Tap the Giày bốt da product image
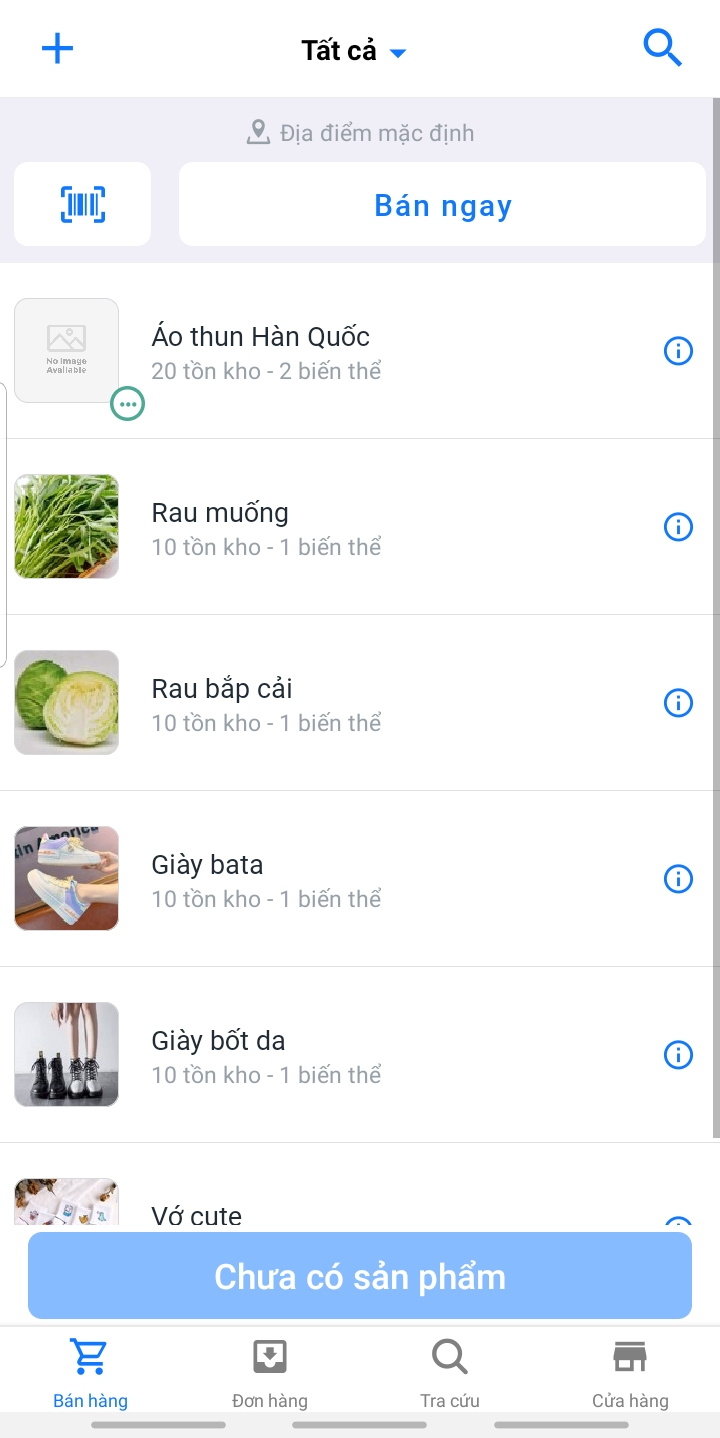Image resolution: width=720 pixels, height=1438 pixels. point(67,1055)
